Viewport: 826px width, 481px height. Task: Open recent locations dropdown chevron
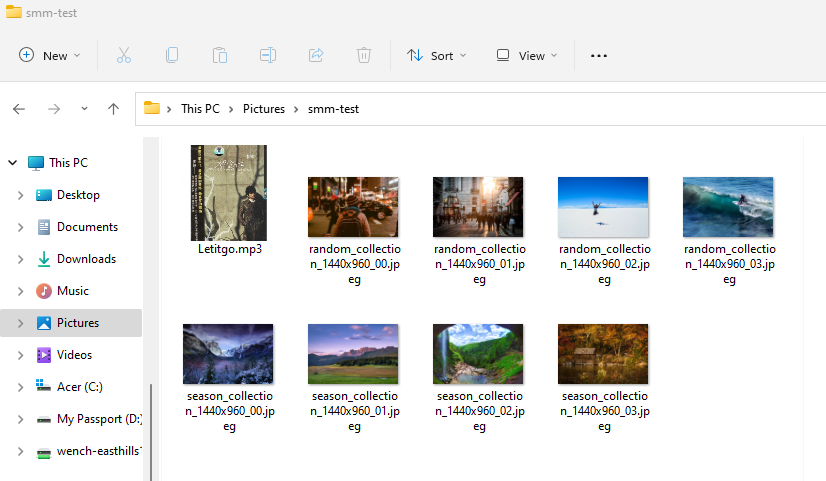pyautogui.click(x=84, y=109)
